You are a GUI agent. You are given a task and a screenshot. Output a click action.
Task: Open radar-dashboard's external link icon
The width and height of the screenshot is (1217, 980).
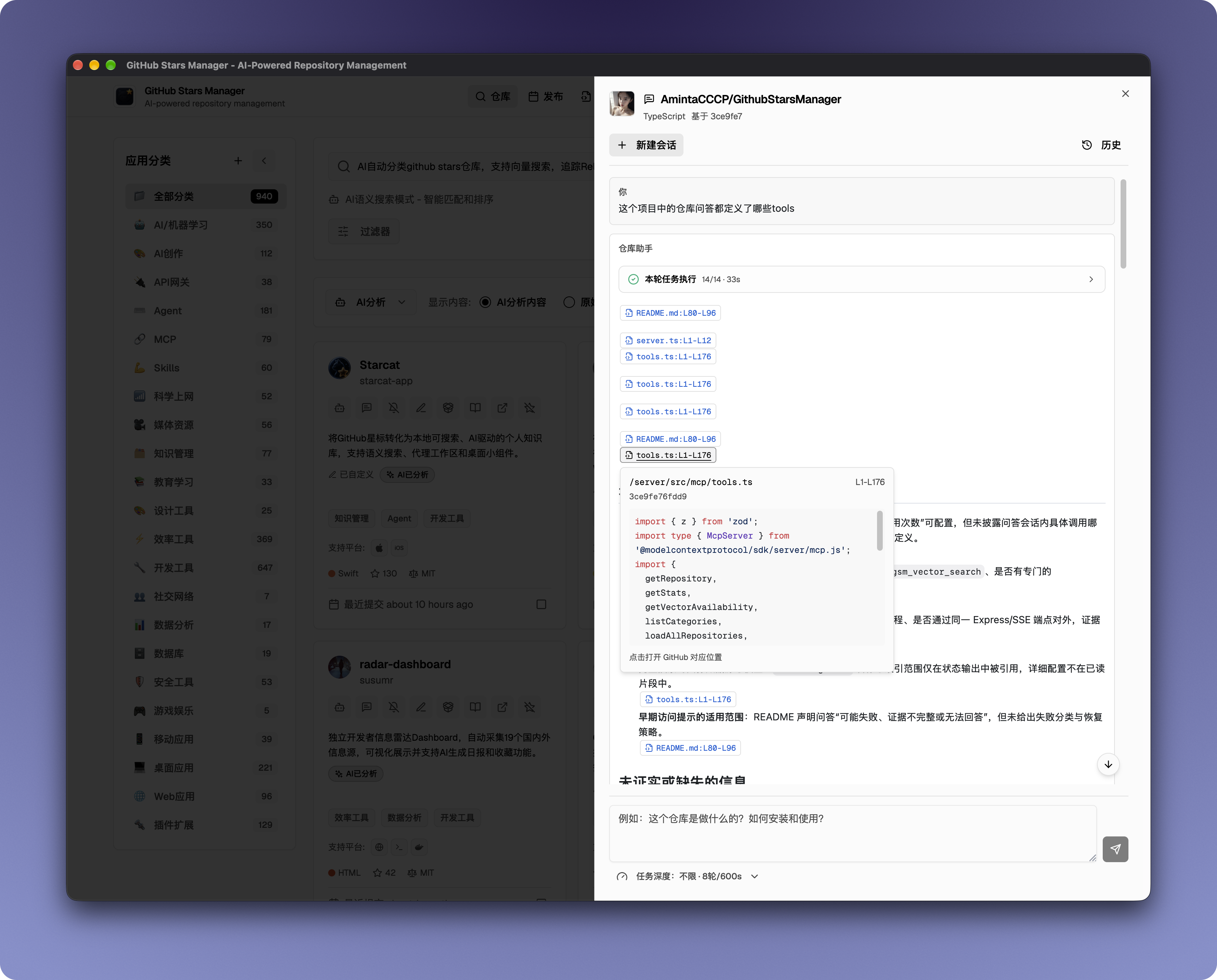(502, 707)
